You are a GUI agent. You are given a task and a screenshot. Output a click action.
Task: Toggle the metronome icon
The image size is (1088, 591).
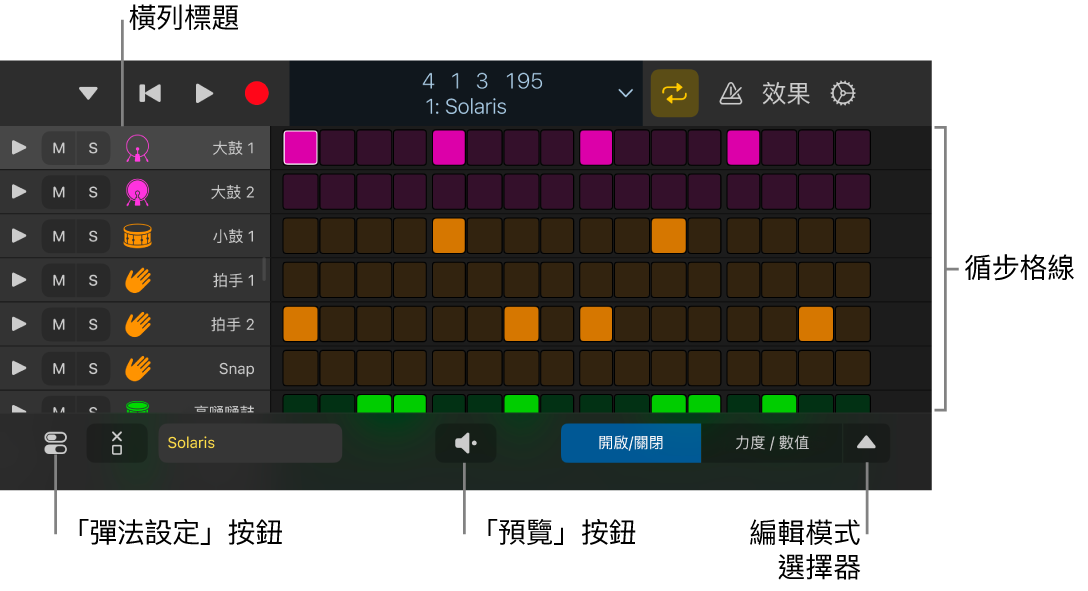[x=731, y=93]
